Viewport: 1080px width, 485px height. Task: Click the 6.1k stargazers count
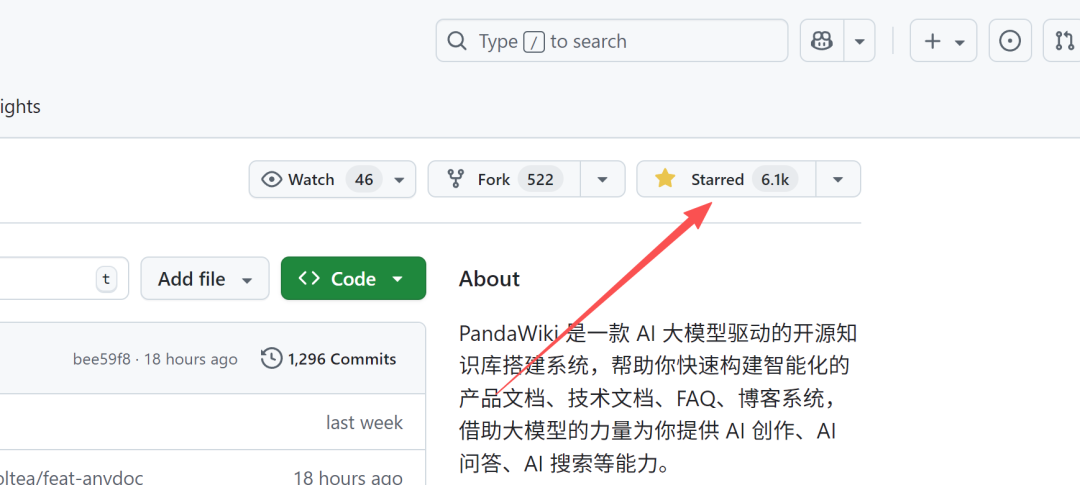point(775,179)
